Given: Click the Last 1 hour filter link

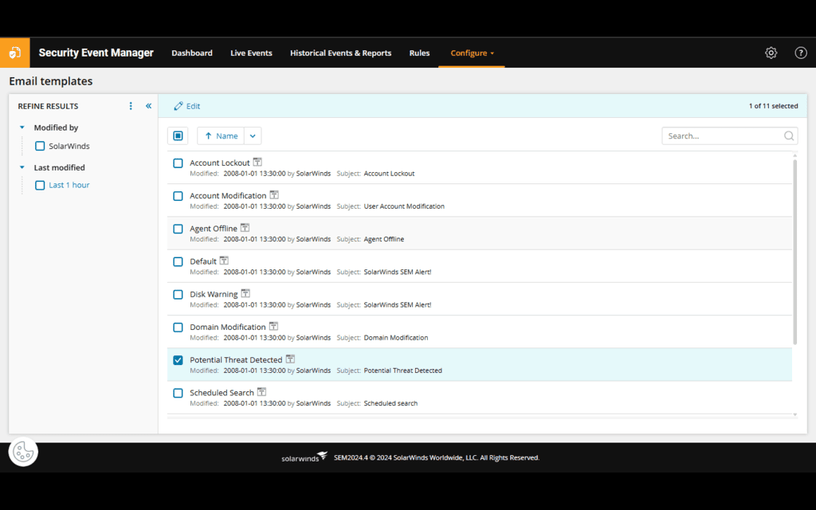Looking at the screenshot, I should tap(69, 185).
